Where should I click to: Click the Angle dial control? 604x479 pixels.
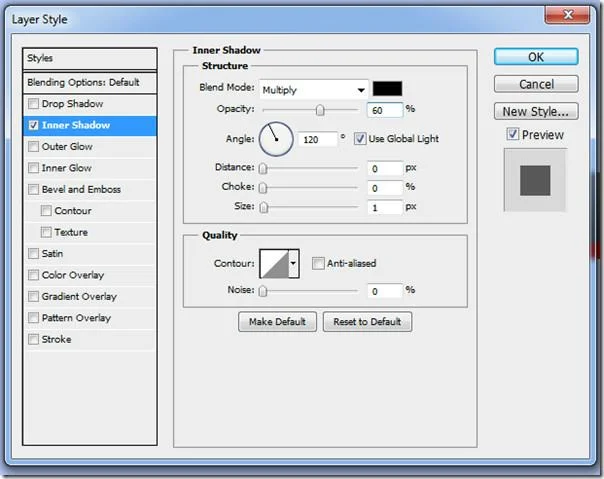coord(276,139)
